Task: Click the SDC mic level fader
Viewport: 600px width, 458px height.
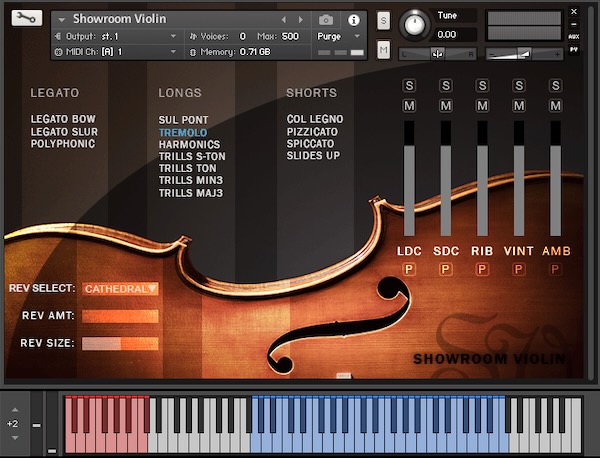Action: (x=445, y=178)
